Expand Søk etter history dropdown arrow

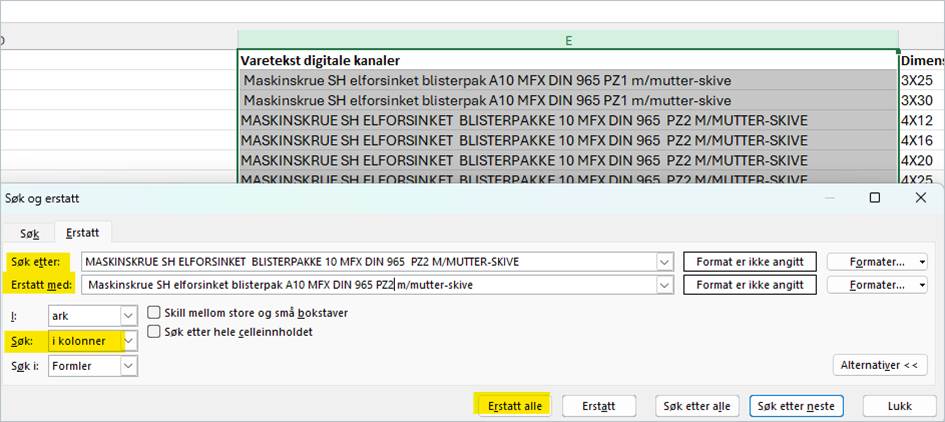(x=665, y=262)
